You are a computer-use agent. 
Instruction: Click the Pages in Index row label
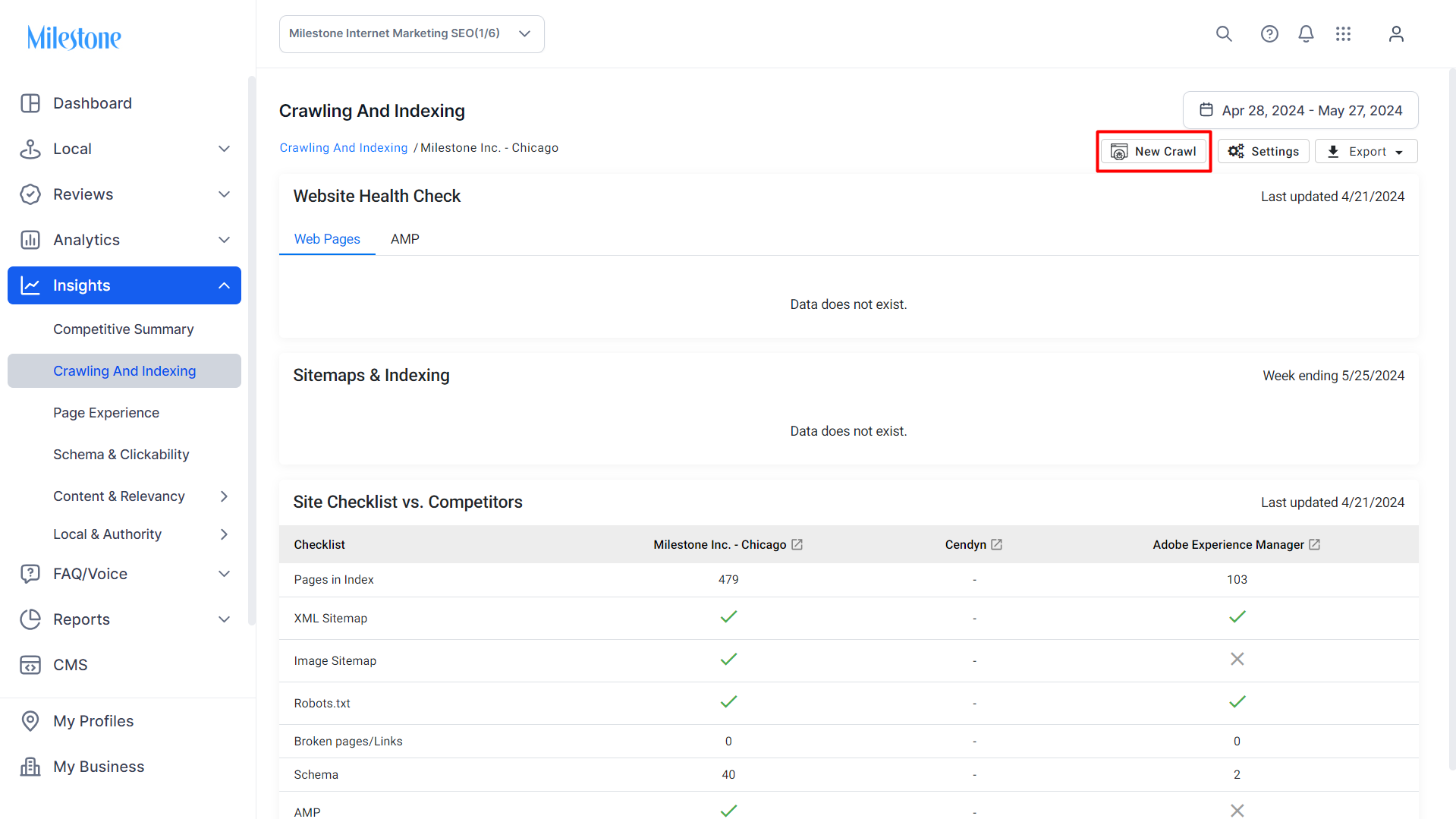[x=334, y=580]
